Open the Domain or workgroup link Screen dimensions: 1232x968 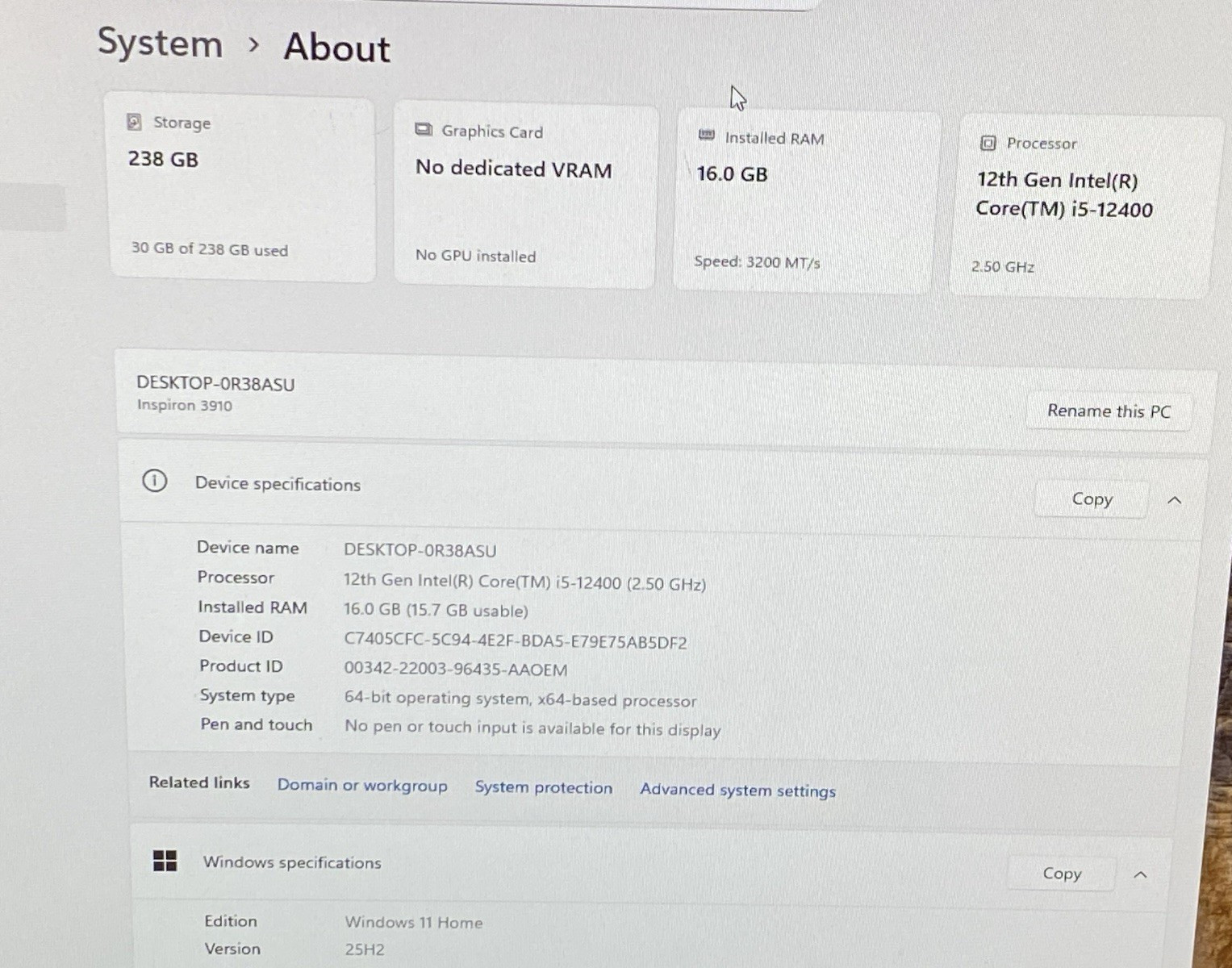(362, 785)
